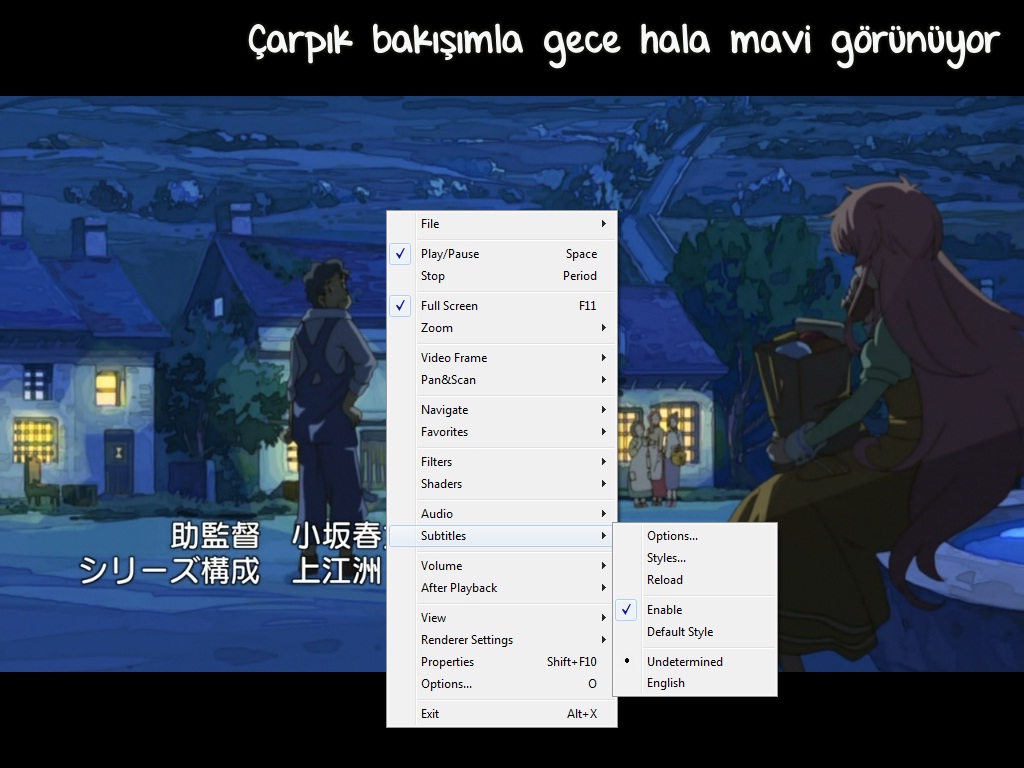Open the Pan&Scan submenu
This screenshot has width=1024, height=768.
502,379
